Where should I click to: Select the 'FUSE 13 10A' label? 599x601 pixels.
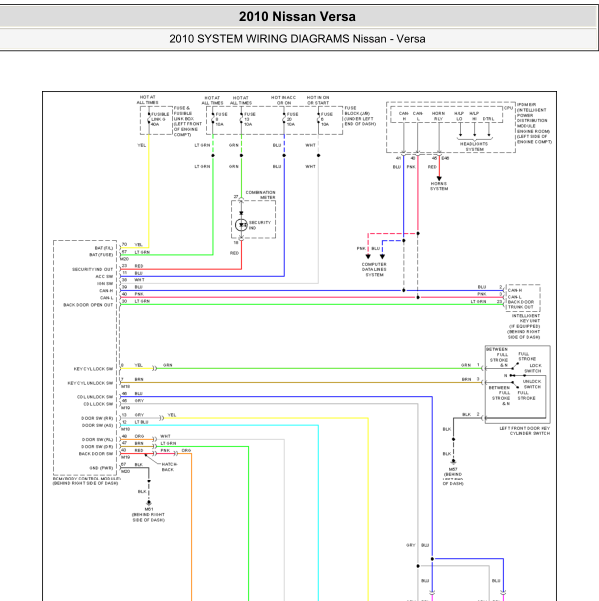[x=249, y=119]
